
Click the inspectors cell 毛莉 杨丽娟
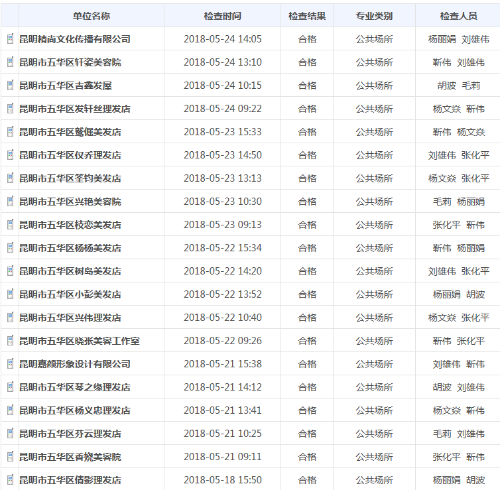[458, 202]
